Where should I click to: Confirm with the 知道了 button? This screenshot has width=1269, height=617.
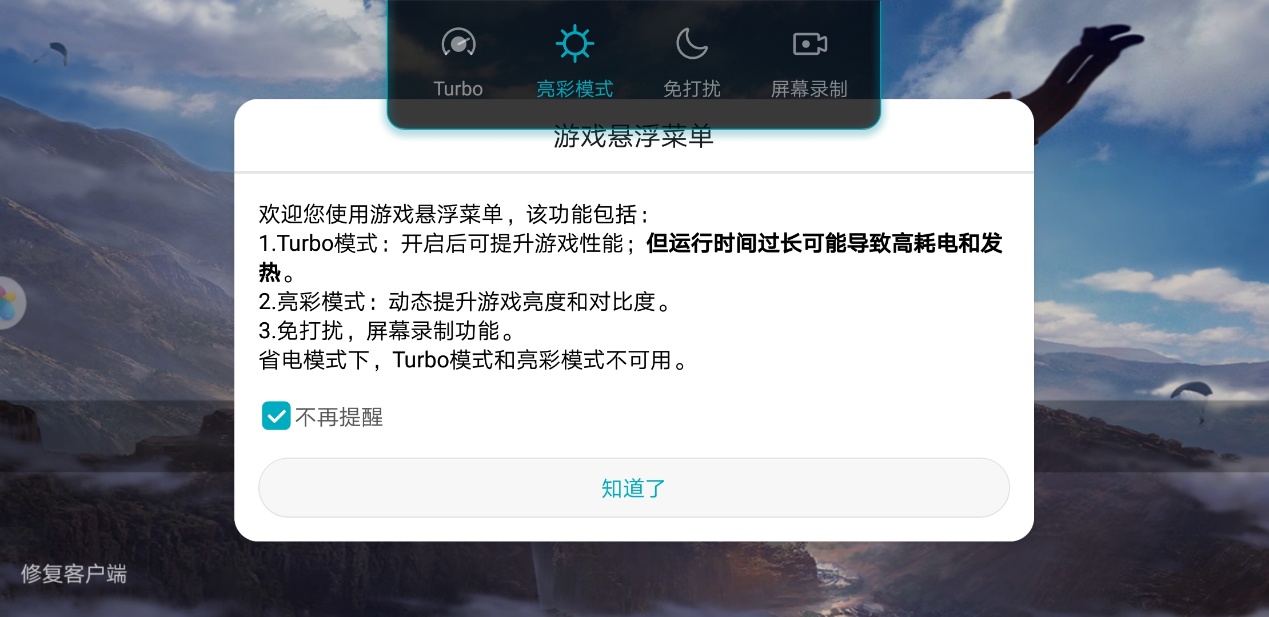(634, 488)
